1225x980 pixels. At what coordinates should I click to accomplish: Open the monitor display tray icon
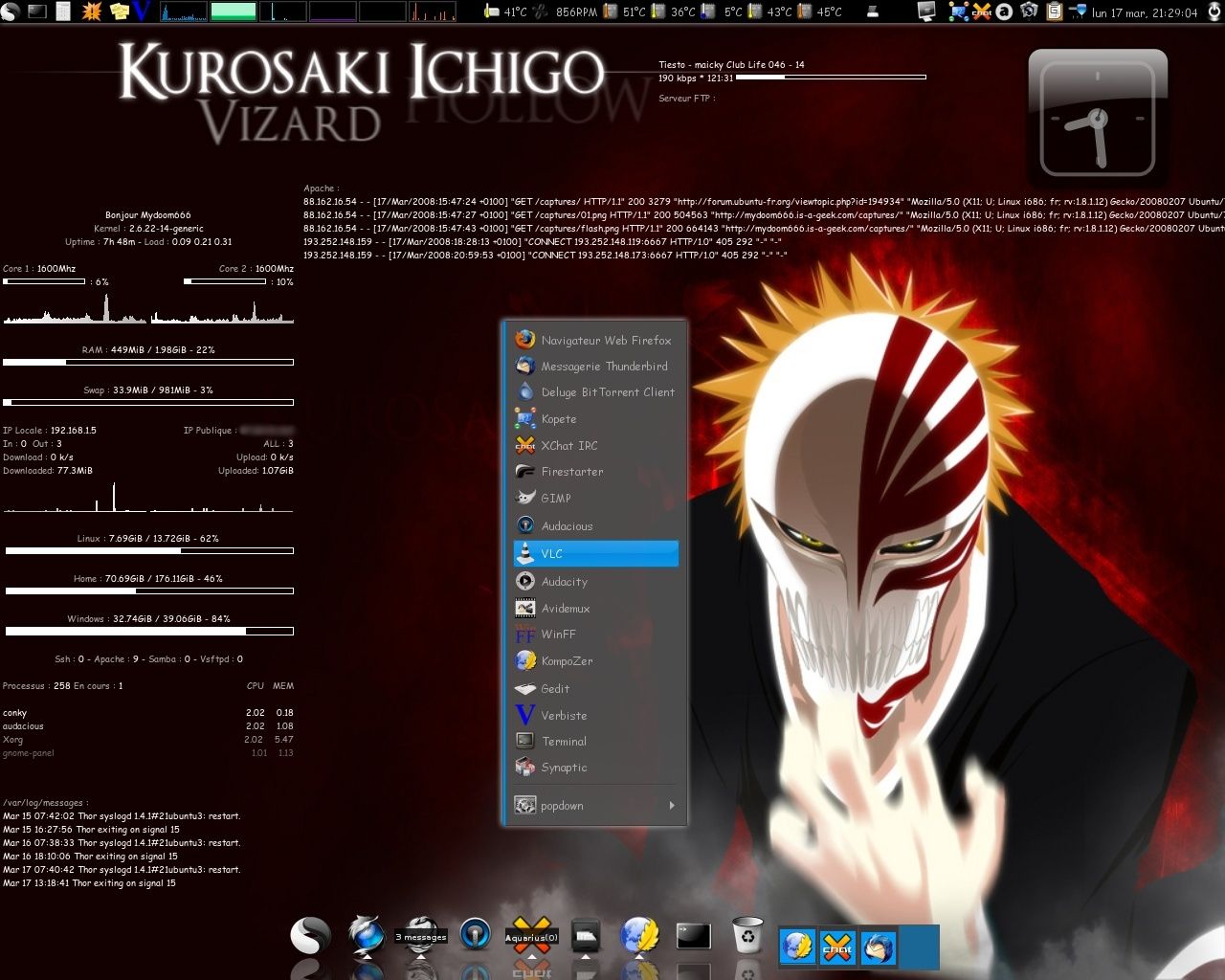click(926, 11)
